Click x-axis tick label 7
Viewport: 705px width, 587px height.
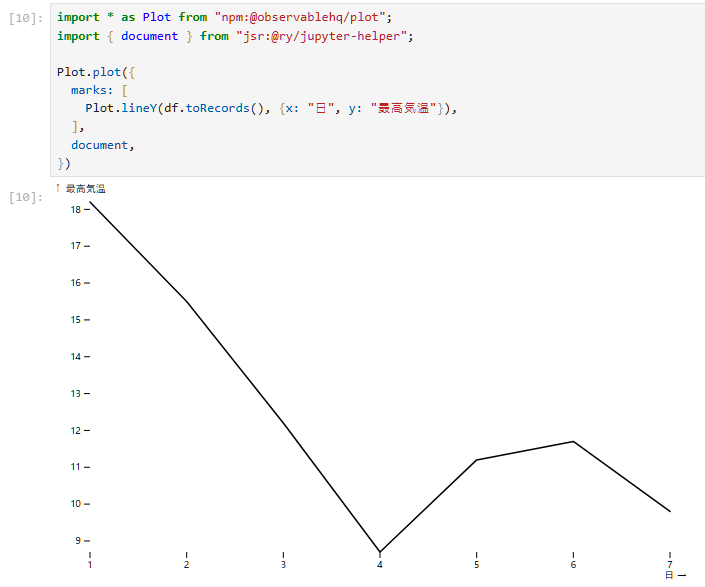pos(670,565)
